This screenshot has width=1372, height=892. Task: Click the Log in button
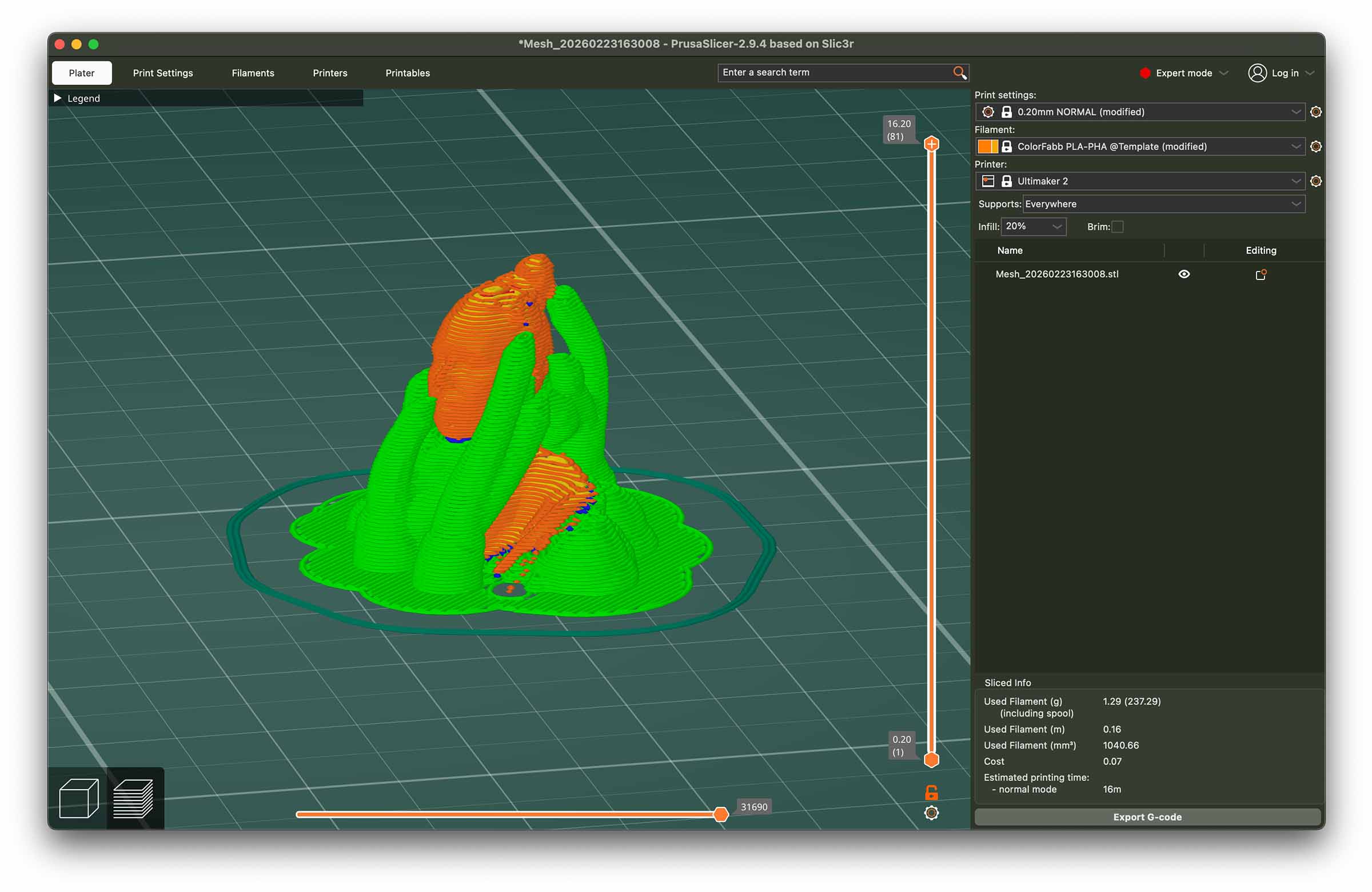coord(1285,73)
